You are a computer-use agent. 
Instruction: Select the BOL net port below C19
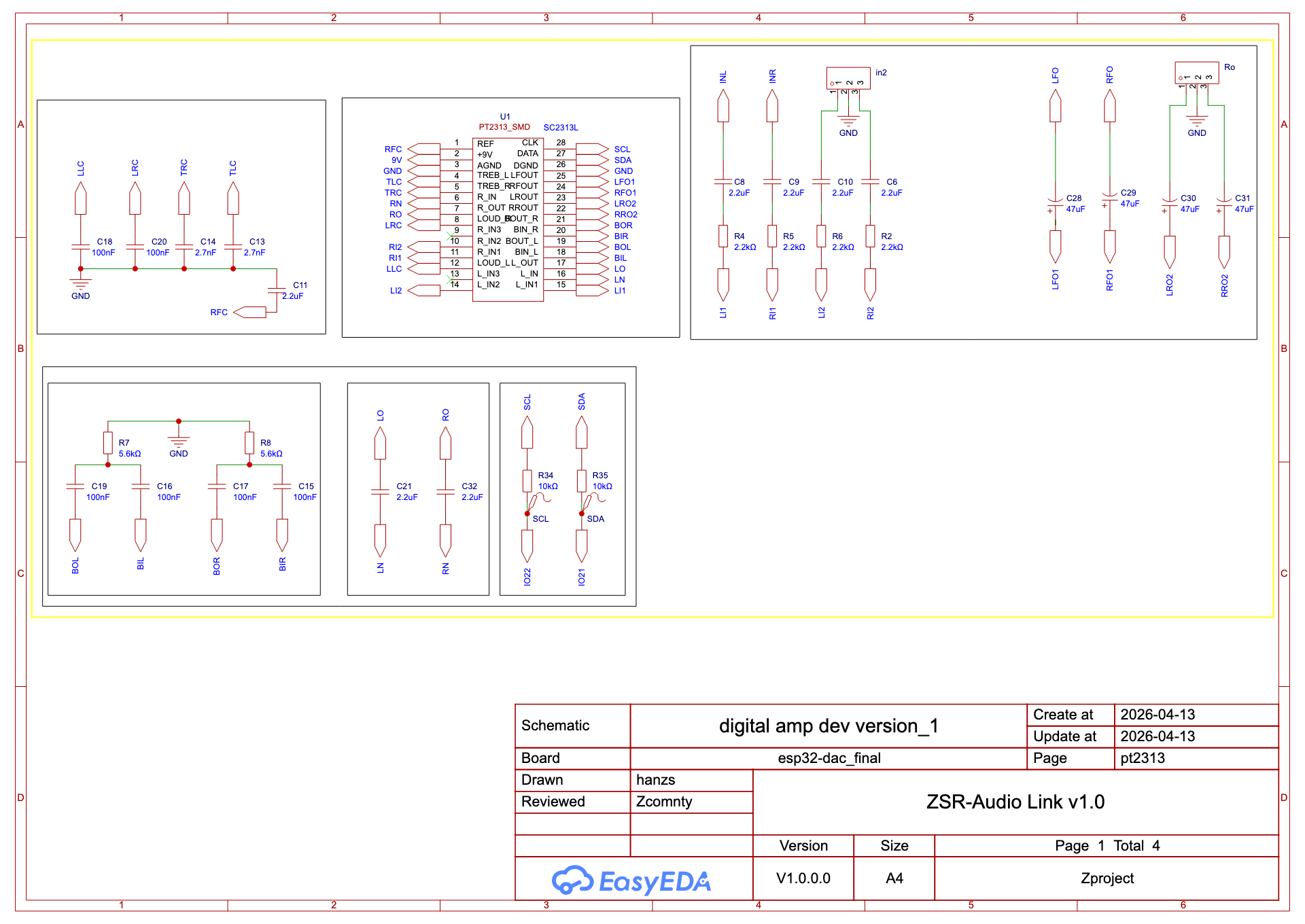(75, 535)
